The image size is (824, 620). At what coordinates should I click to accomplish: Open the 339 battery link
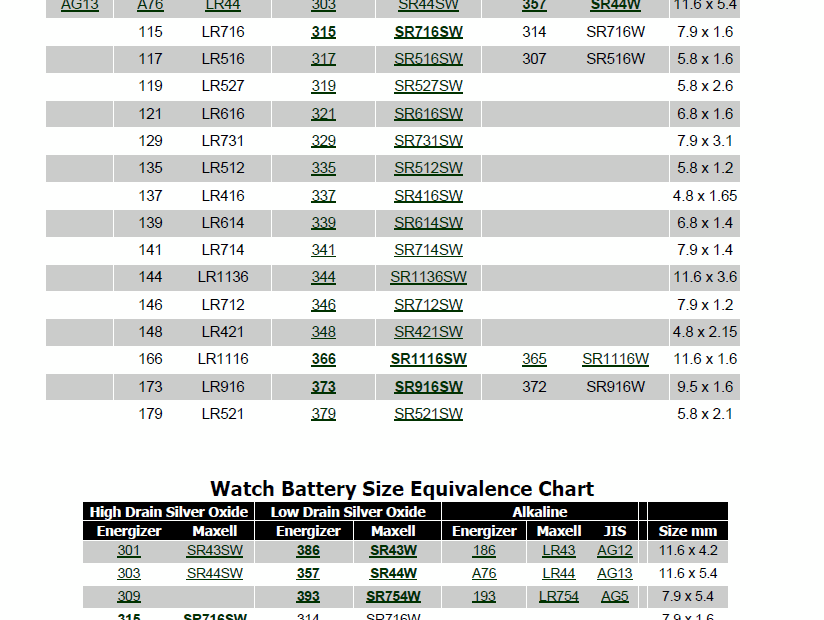(x=323, y=223)
